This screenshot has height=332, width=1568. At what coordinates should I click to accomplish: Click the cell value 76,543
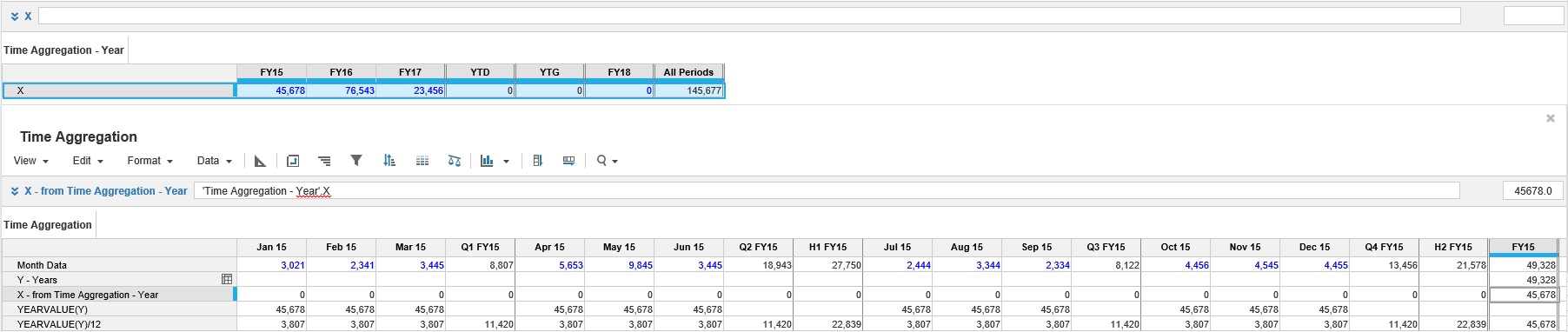341,90
